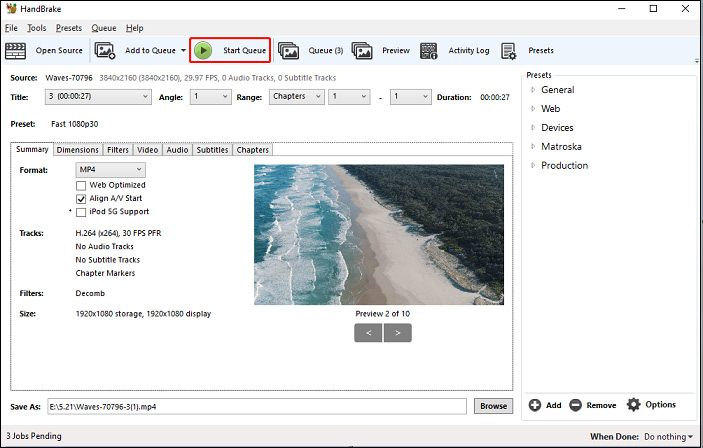Screen dimensions: 703x448
Task: Open the Title dropdown showing 3 (00:00:27)
Action: pos(98,97)
